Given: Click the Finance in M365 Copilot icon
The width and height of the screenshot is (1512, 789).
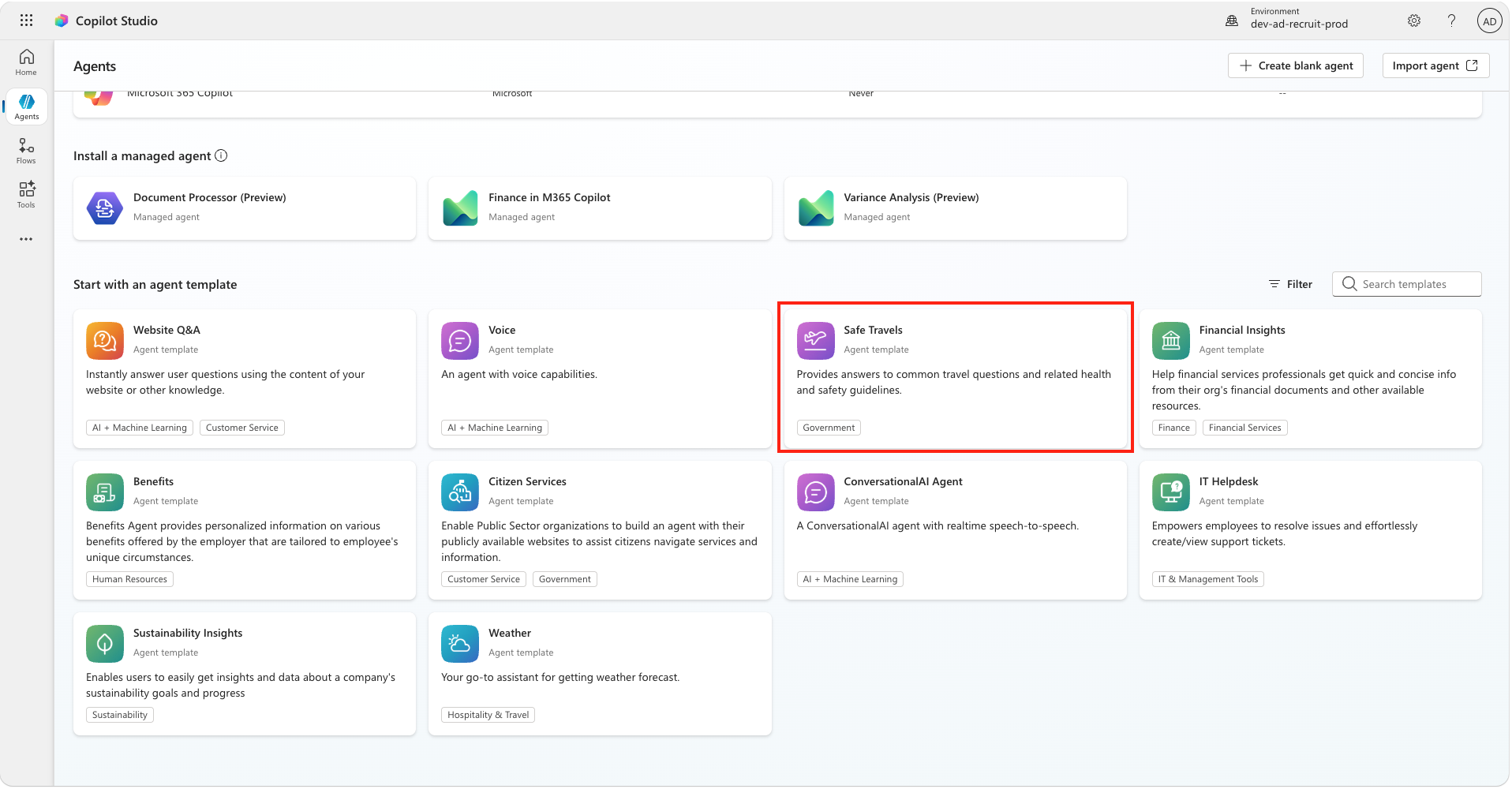Looking at the screenshot, I should (460, 208).
